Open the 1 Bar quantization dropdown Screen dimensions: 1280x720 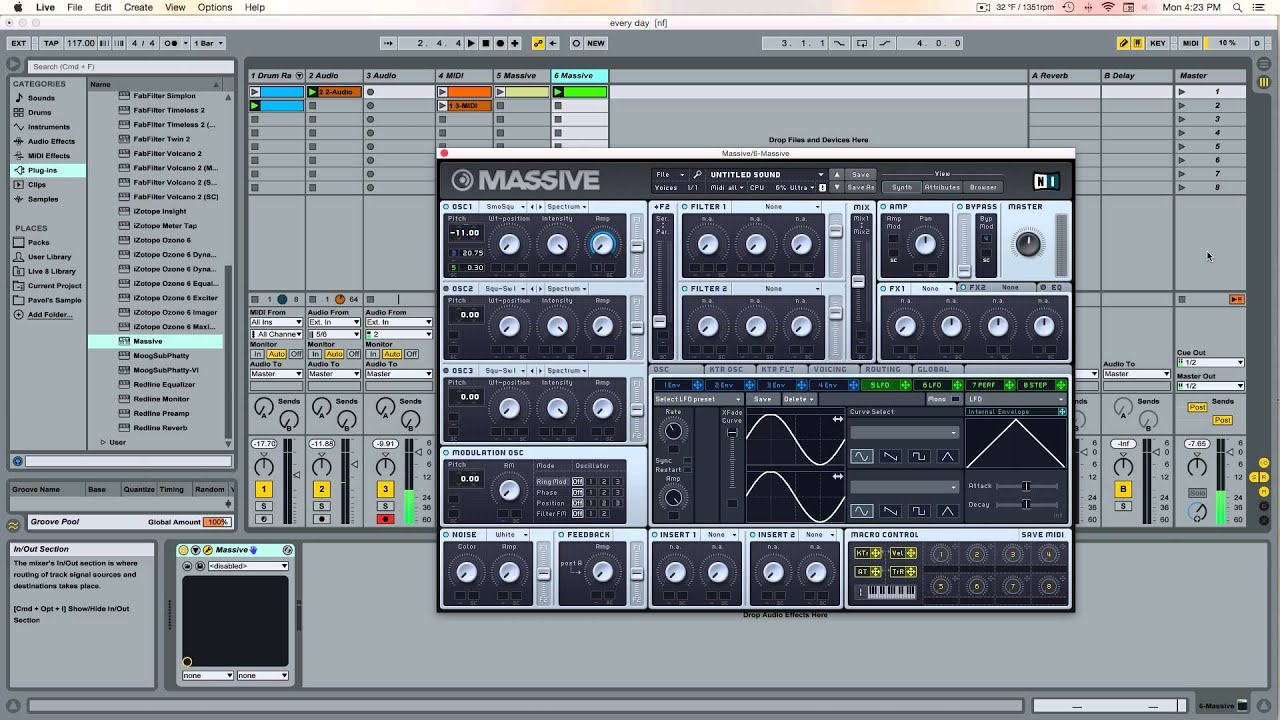coord(208,43)
